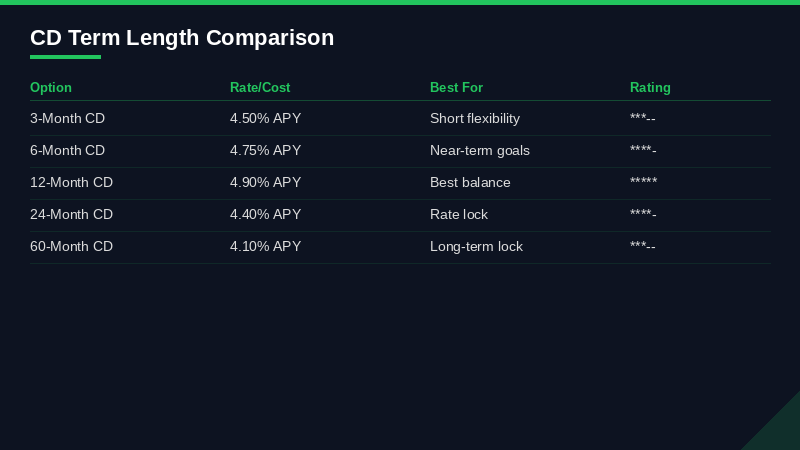This screenshot has width=800, height=450.
Task: Select the Near-term goals text
Action: (x=480, y=151)
